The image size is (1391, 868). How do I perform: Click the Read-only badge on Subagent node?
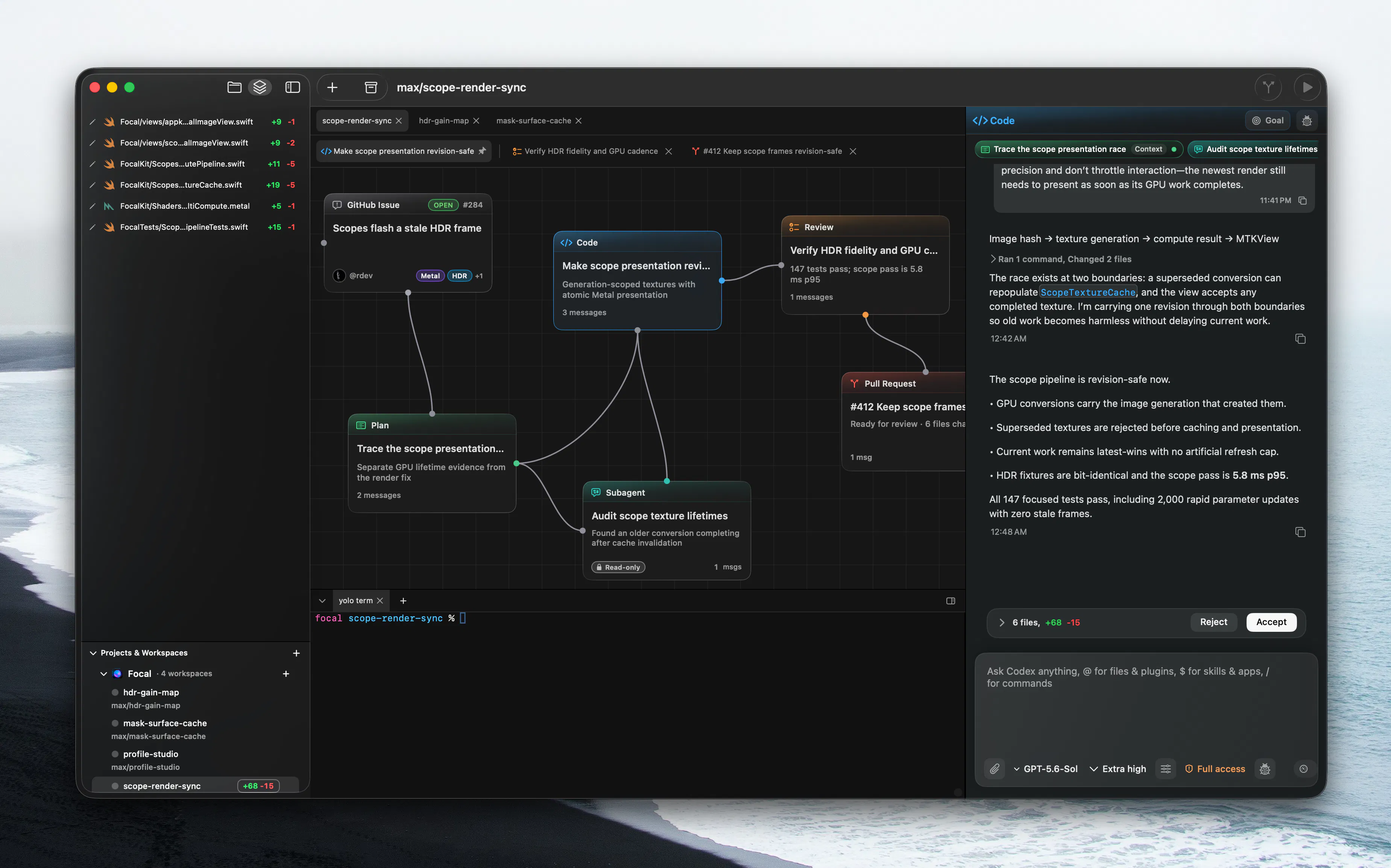[x=618, y=567]
